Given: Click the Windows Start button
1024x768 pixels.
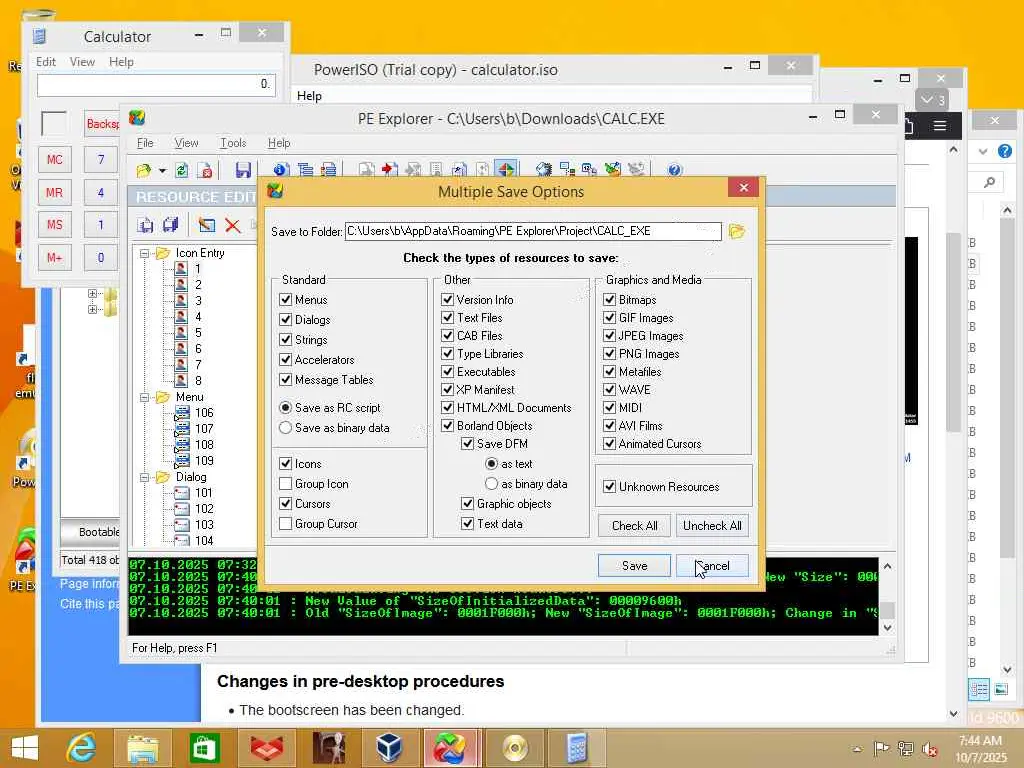Looking at the screenshot, I should 25,748.
